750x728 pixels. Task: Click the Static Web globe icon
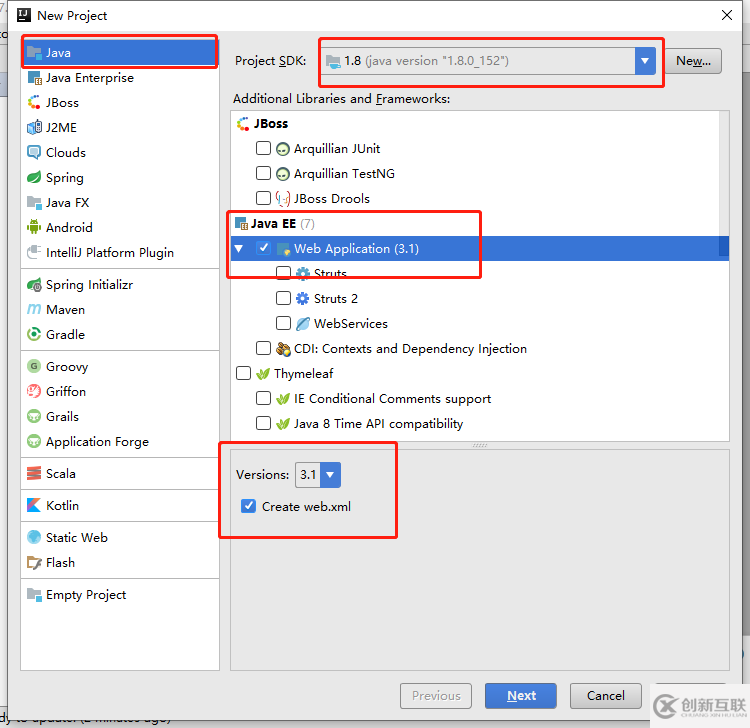click(x=34, y=537)
